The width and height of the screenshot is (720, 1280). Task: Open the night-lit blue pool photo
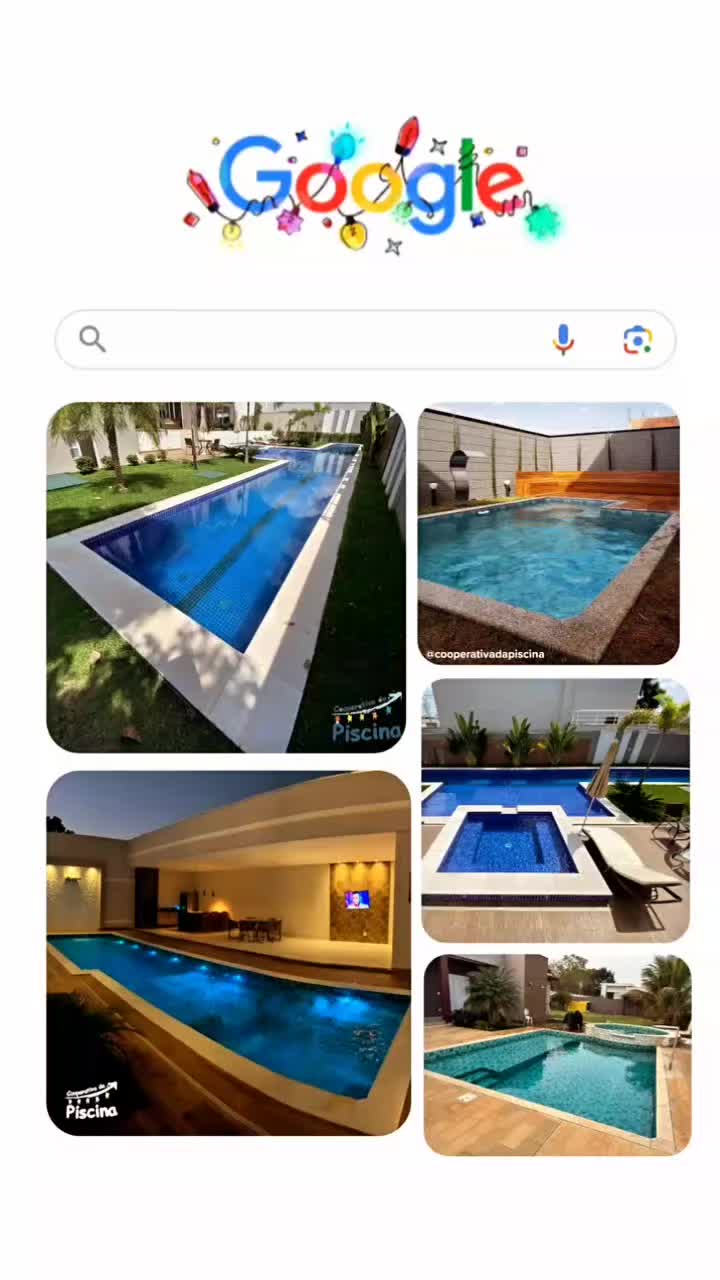coord(228,953)
